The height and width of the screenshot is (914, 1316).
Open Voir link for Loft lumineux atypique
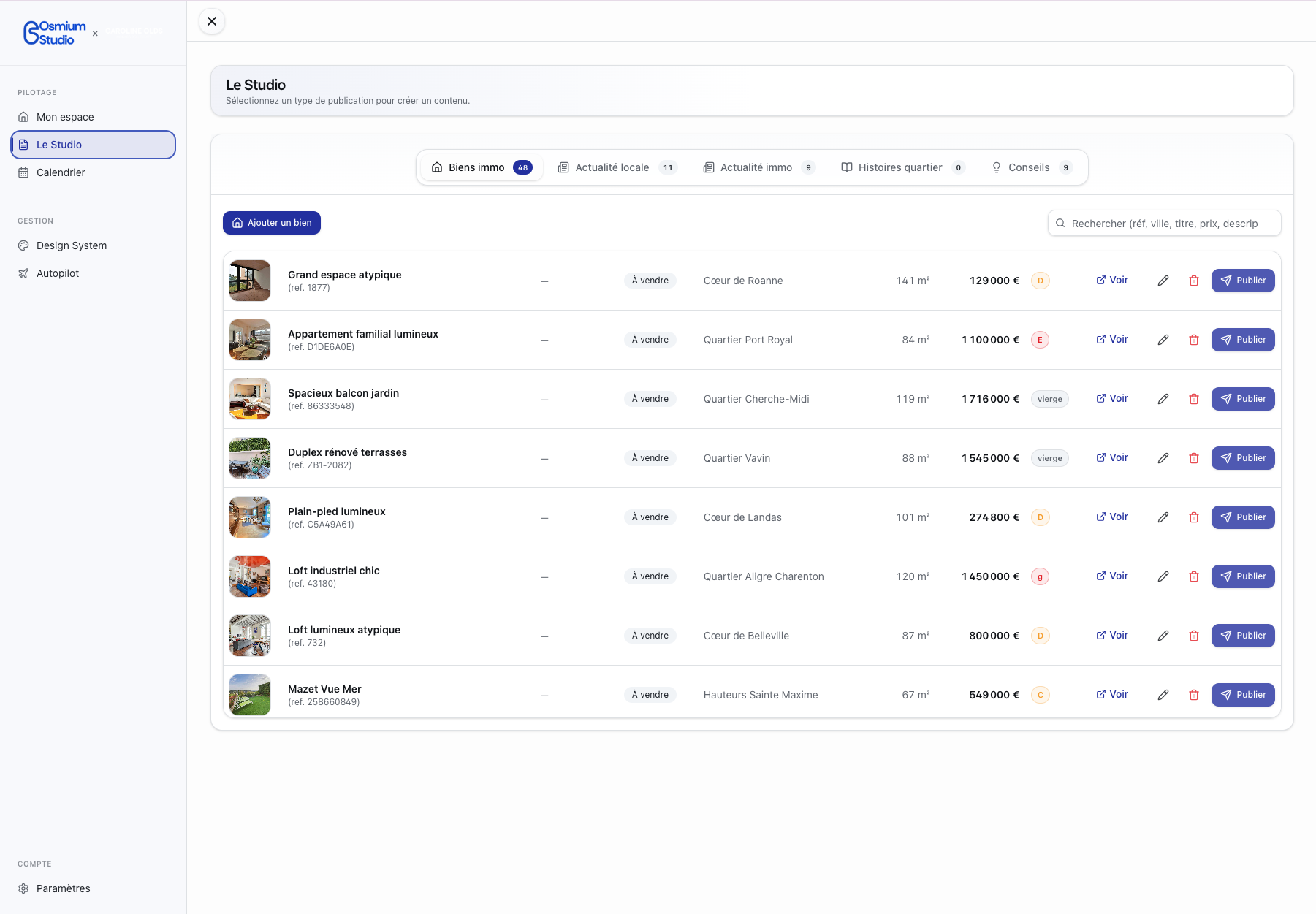(x=1112, y=635)
